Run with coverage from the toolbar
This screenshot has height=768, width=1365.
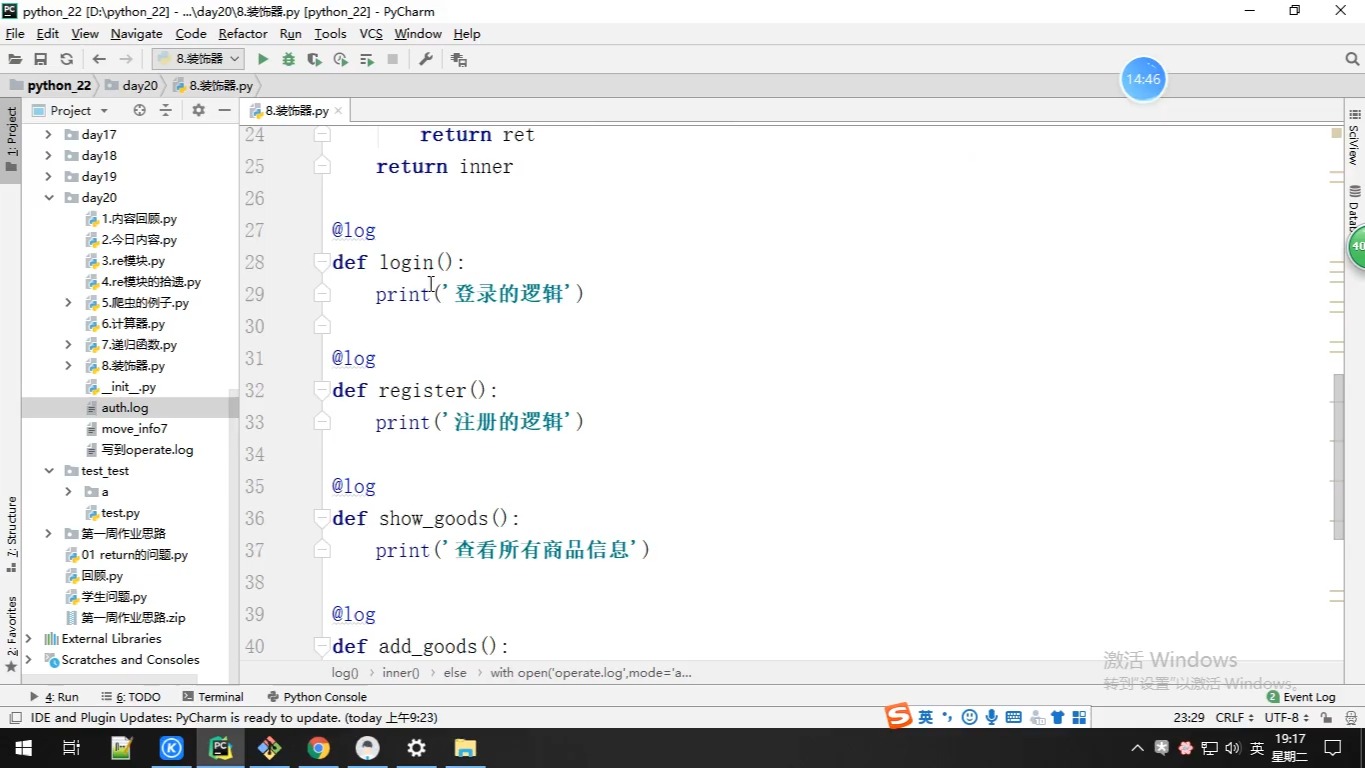315,60
